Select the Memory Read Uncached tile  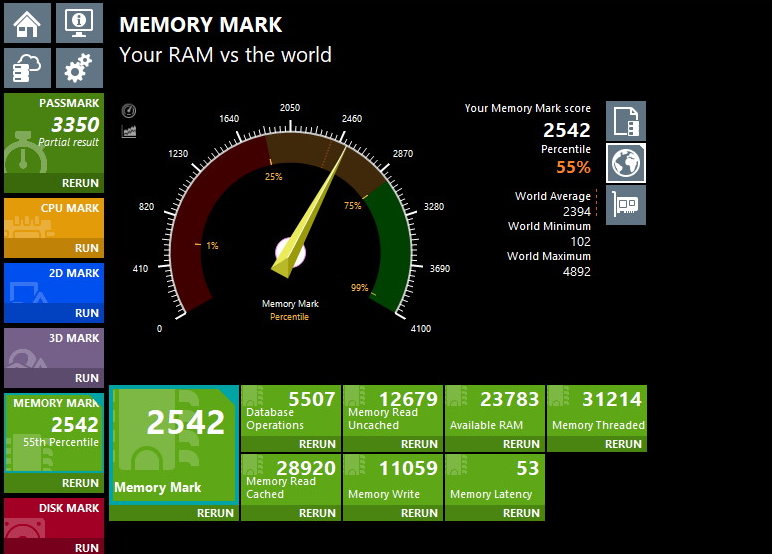coord(393,411)
